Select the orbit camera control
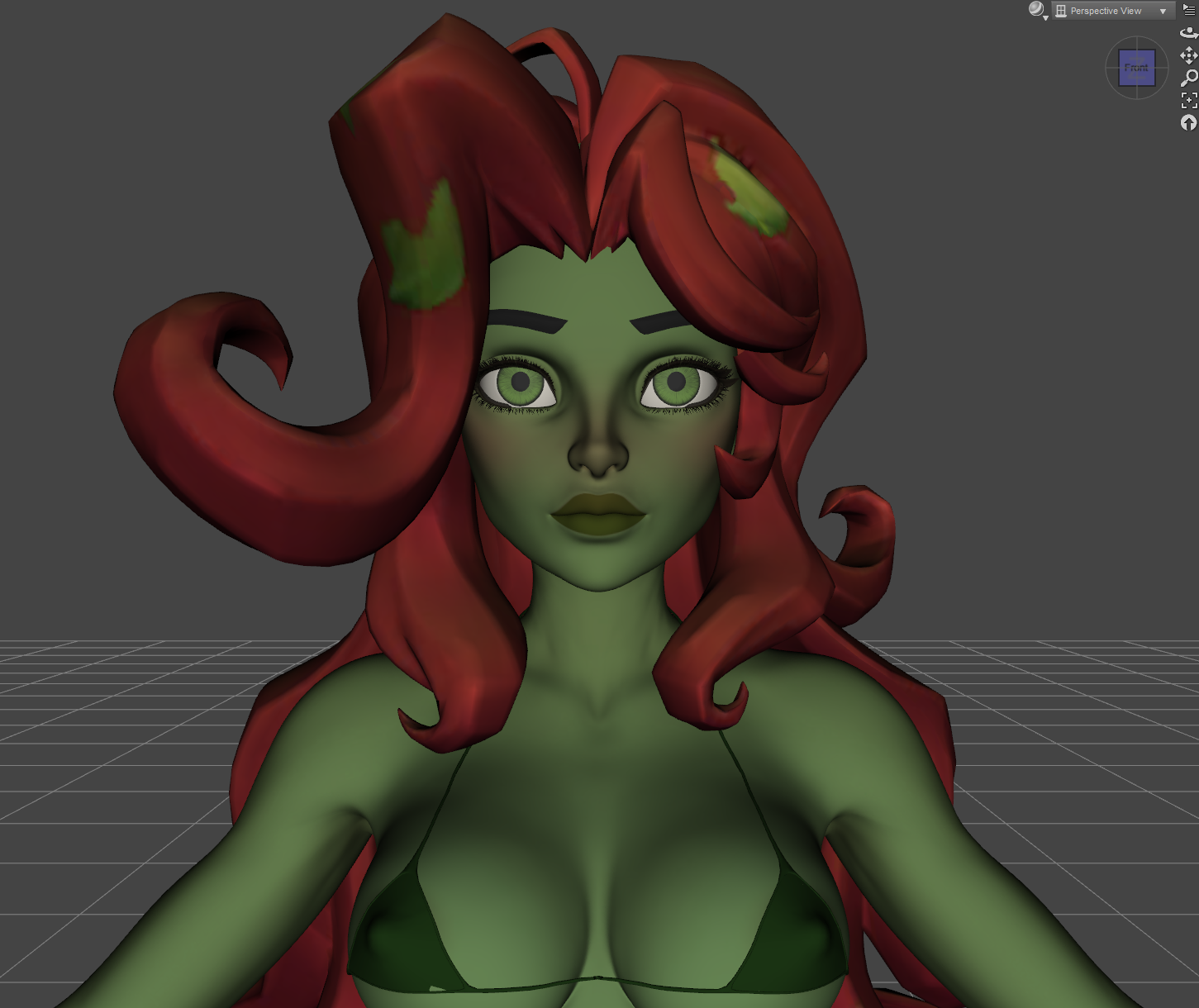The height and width of the screenshot is (1008, 1199). pos(1189,33)
